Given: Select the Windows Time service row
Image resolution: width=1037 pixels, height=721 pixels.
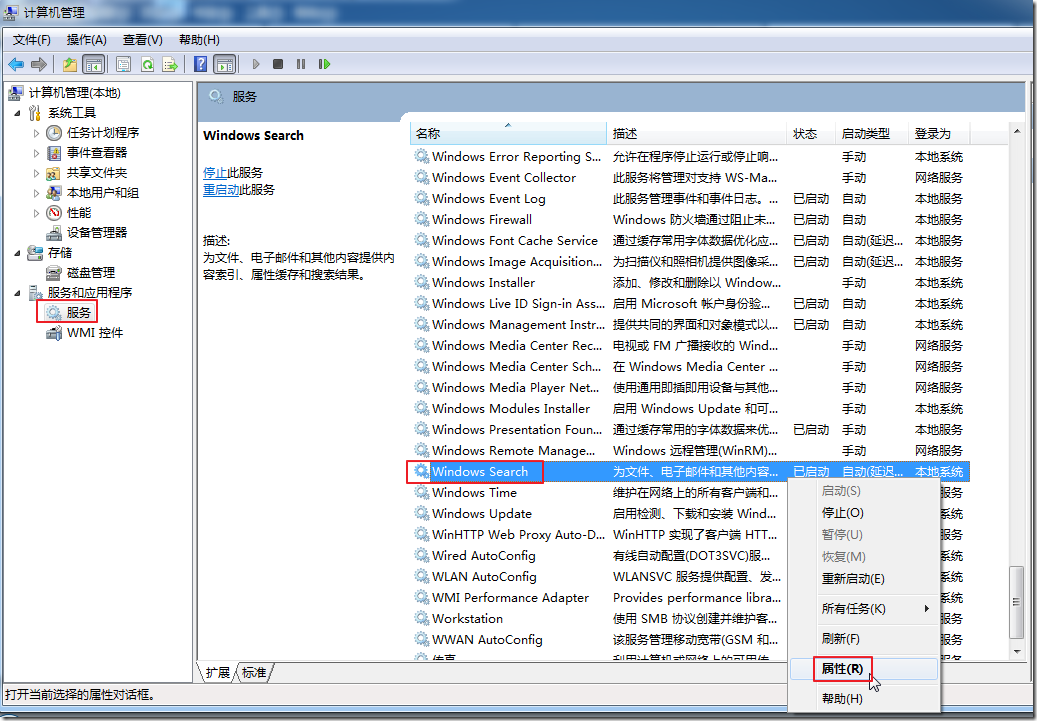Looking at the screenshot, I should coord(600,493).
